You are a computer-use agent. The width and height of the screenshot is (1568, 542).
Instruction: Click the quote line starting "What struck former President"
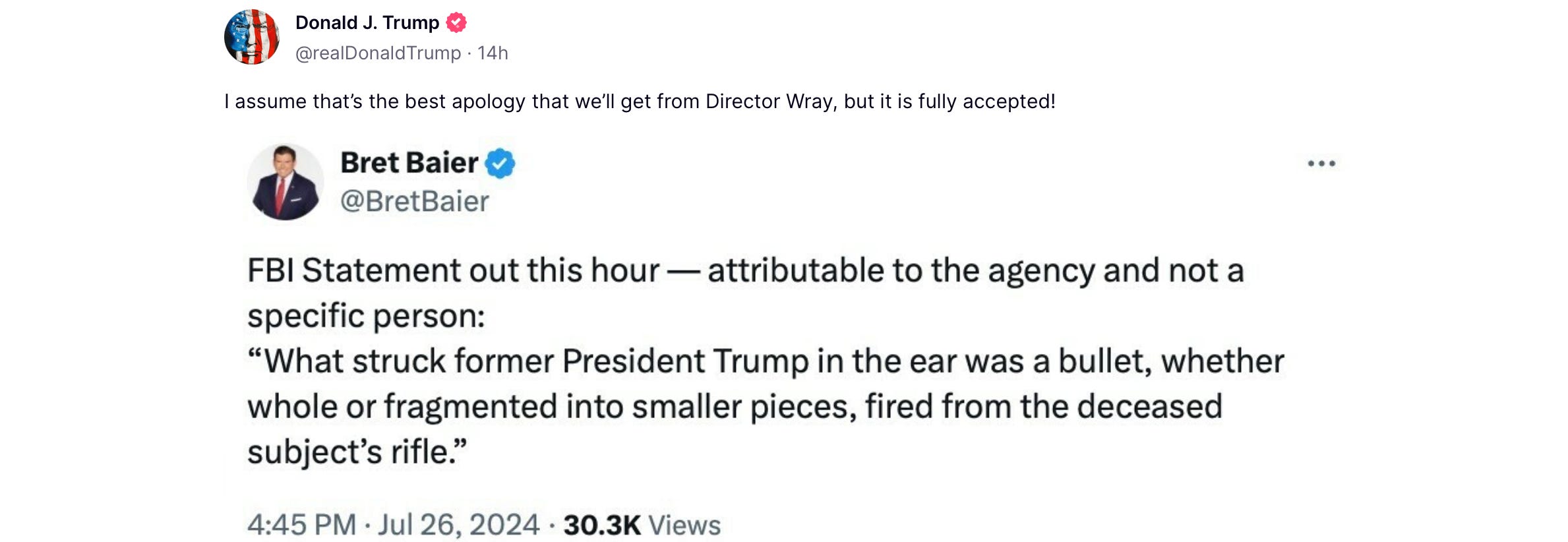point(765,361)
